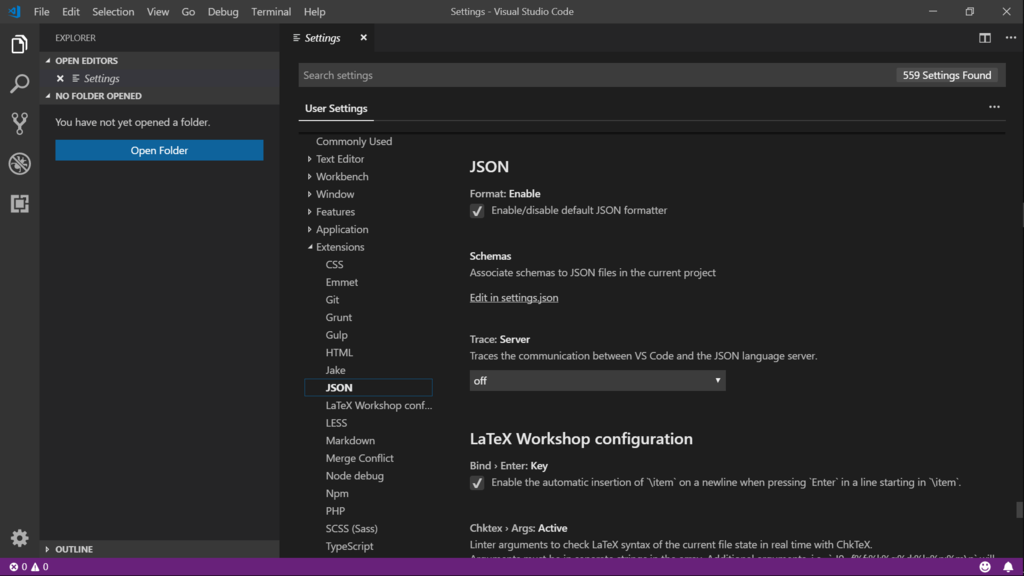Click the errors count in status bar
Screen dimensions: 1024x576
tap(18, 567)
